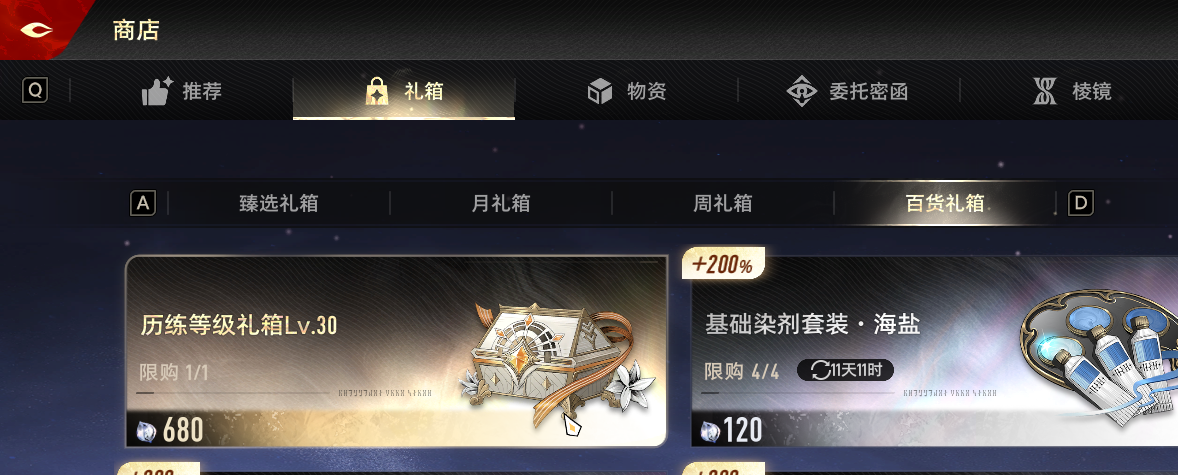
Task: Open the 周礼箱 sub-tab
Action: 723,203
